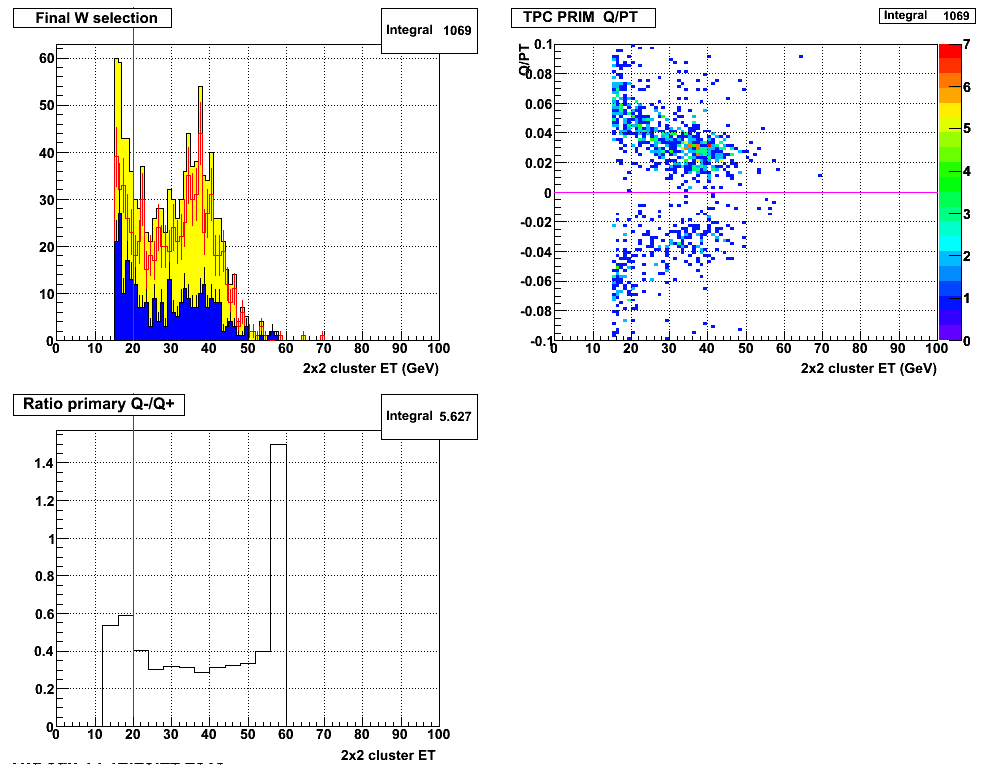Click y-axis value -0.08 on TPC PRIM plot

tap(535, 311)
